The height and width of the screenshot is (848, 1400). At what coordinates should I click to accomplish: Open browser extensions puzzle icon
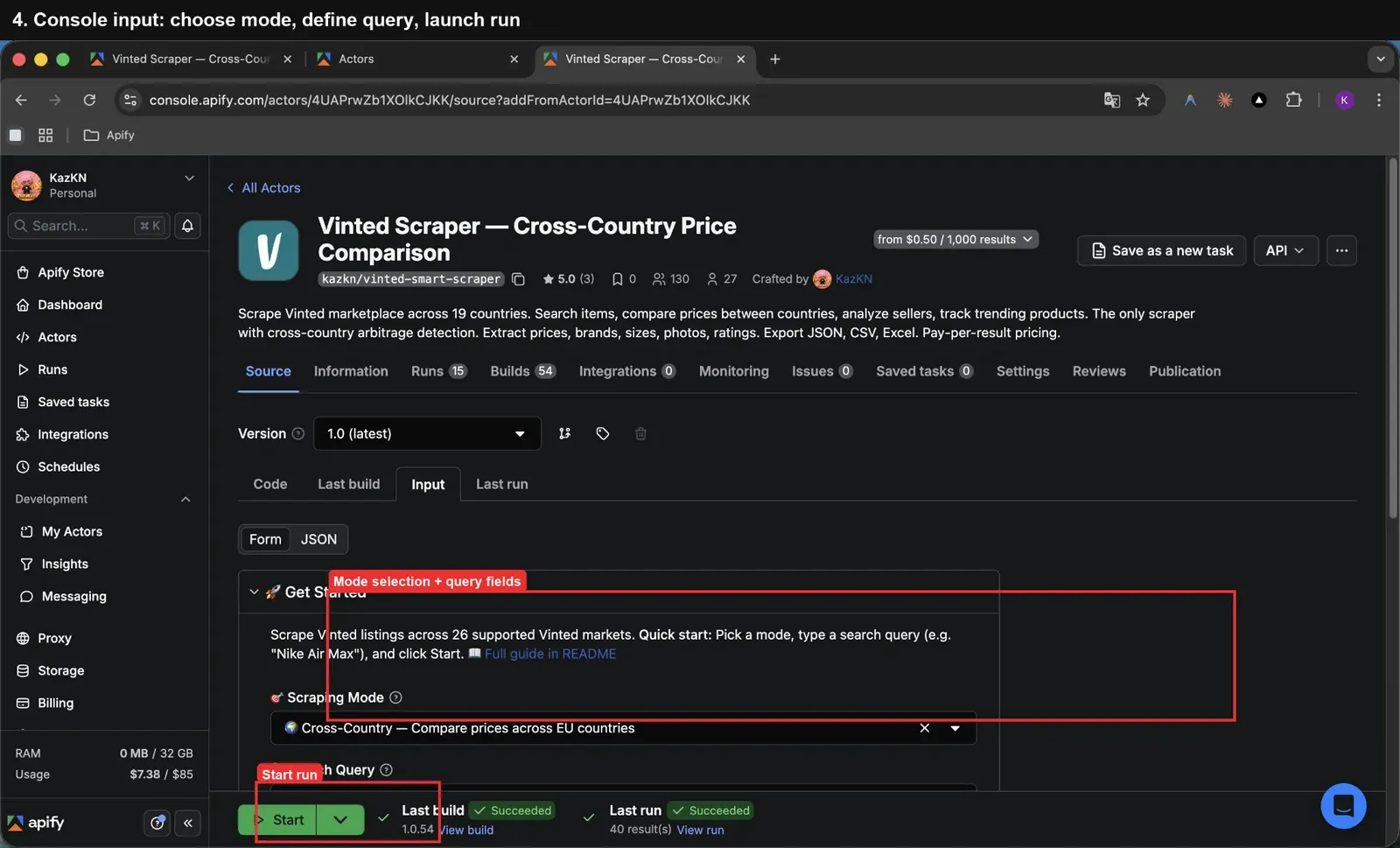(x=1293, y=100)
